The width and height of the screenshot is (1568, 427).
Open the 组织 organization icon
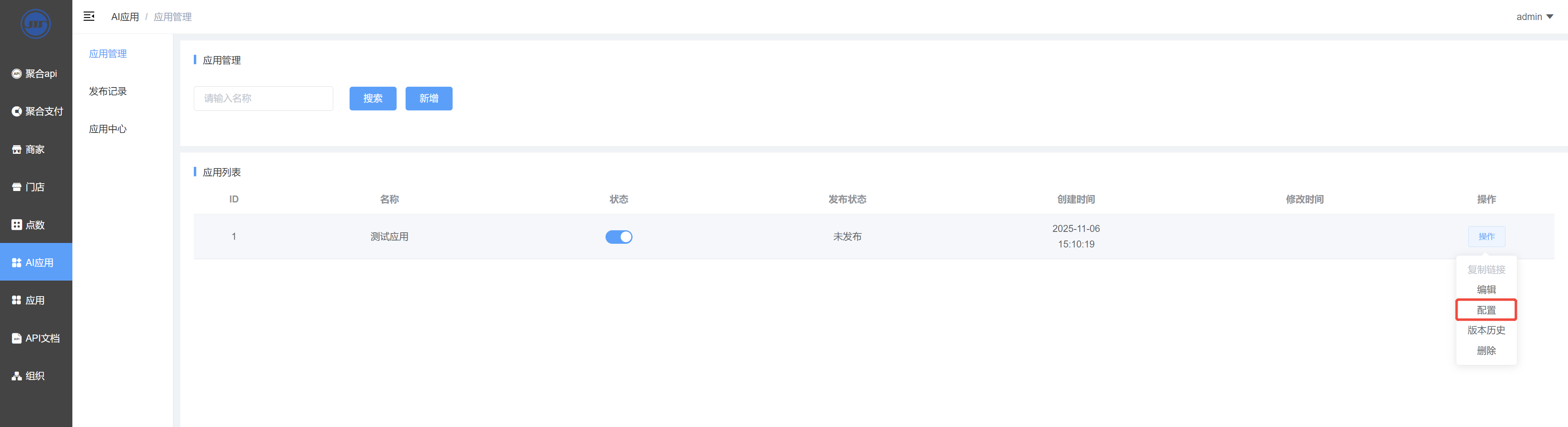click(x=16, y=376)
